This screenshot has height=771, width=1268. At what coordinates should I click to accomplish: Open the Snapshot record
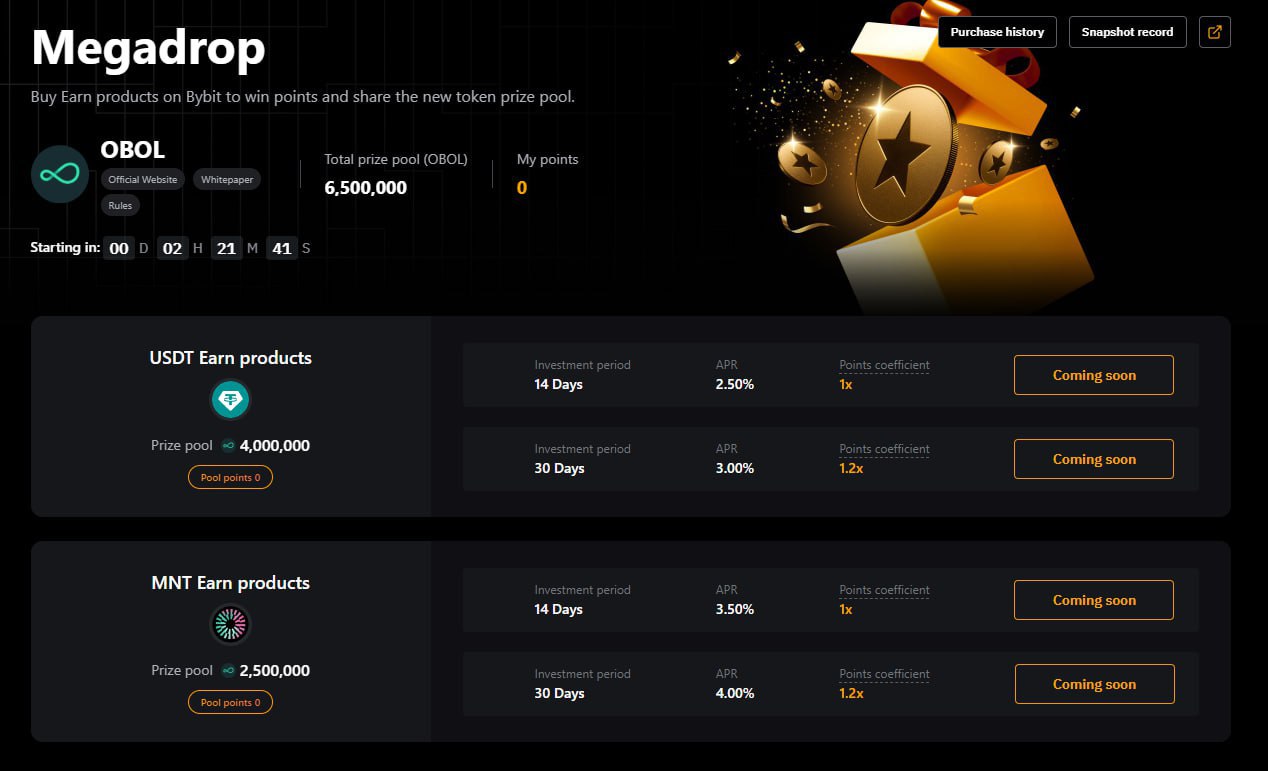tap(1127, 32)
